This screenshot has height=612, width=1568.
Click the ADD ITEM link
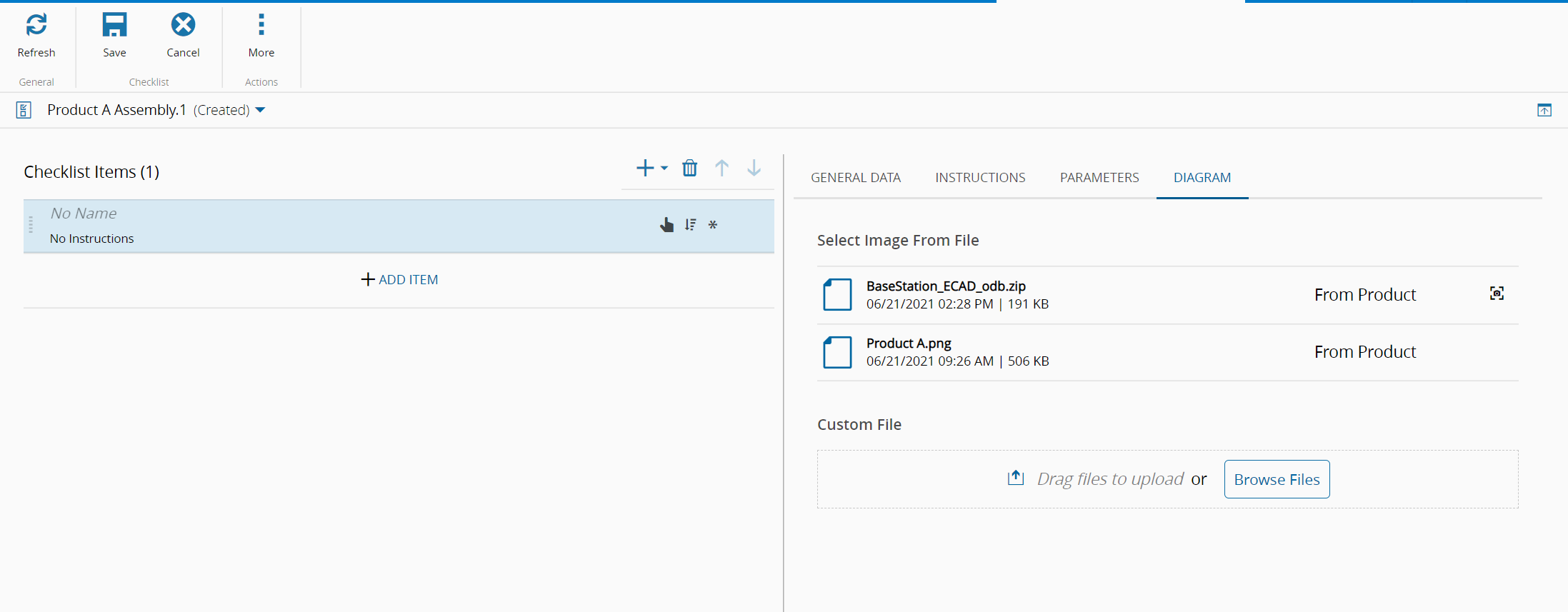click(x=399, y=280)
